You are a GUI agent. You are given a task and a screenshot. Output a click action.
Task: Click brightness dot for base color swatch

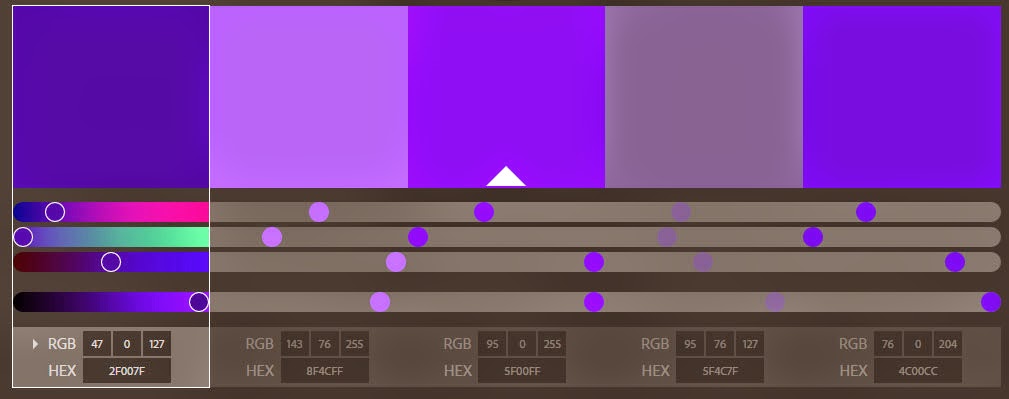click(594, 302)
